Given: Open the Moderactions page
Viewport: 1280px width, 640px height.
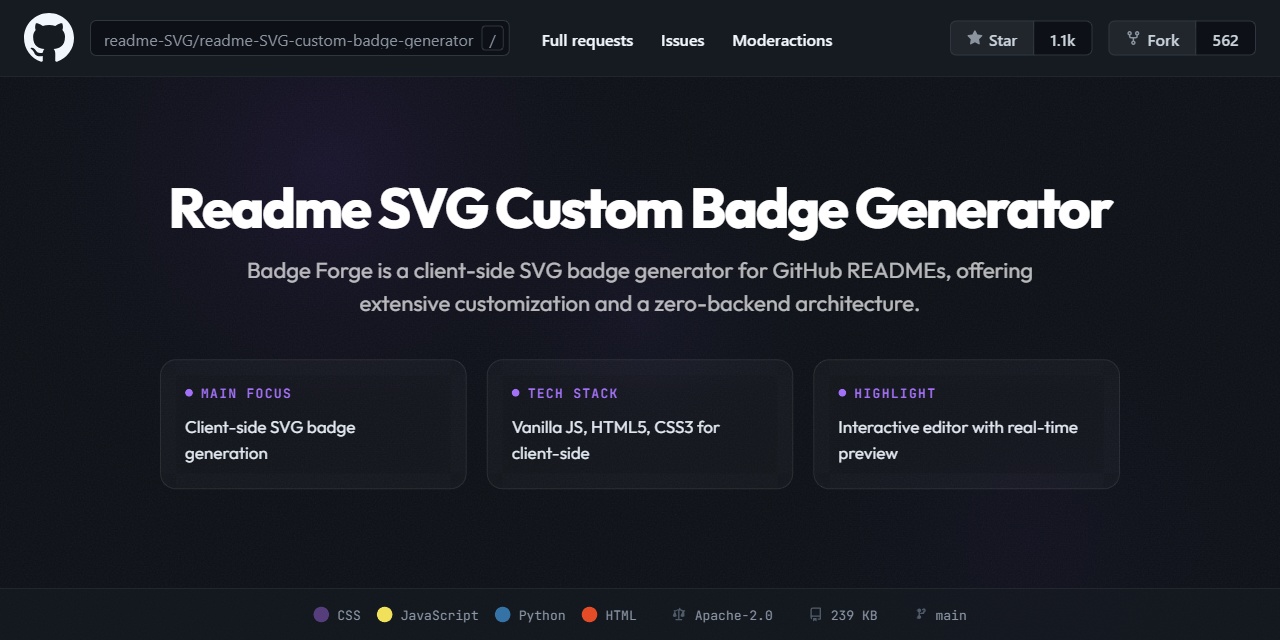Looking at the screenshot, I should pos(782,40).
